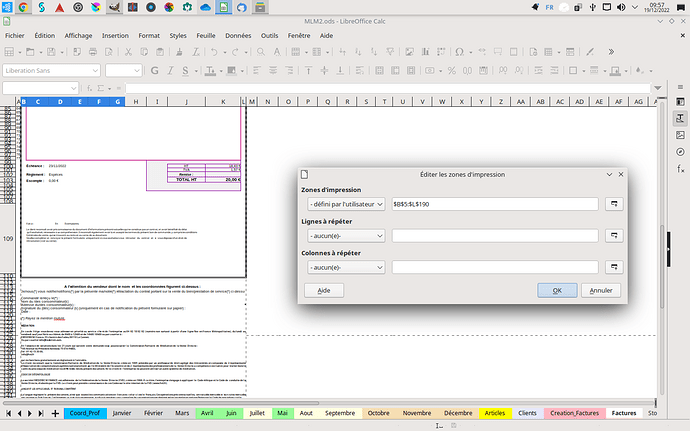
Task: Click the Paste clipboard icon
Action: point(160,52)
